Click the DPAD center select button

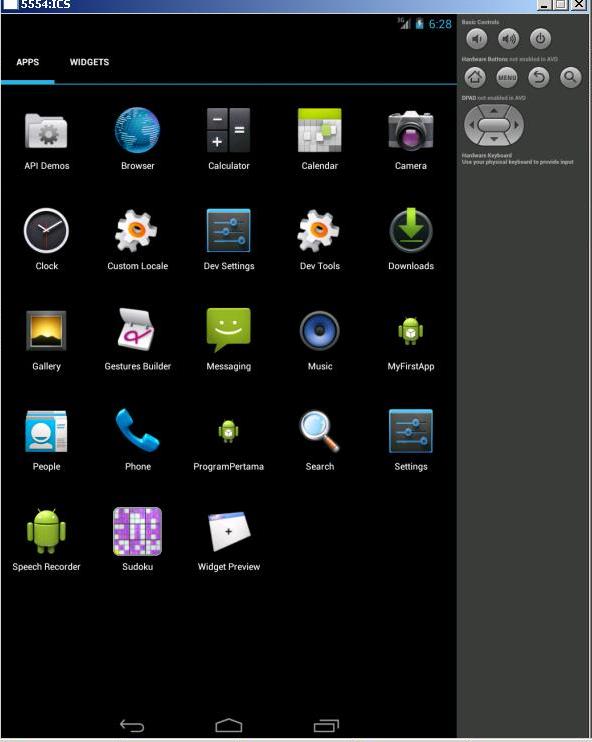point(494,125)
